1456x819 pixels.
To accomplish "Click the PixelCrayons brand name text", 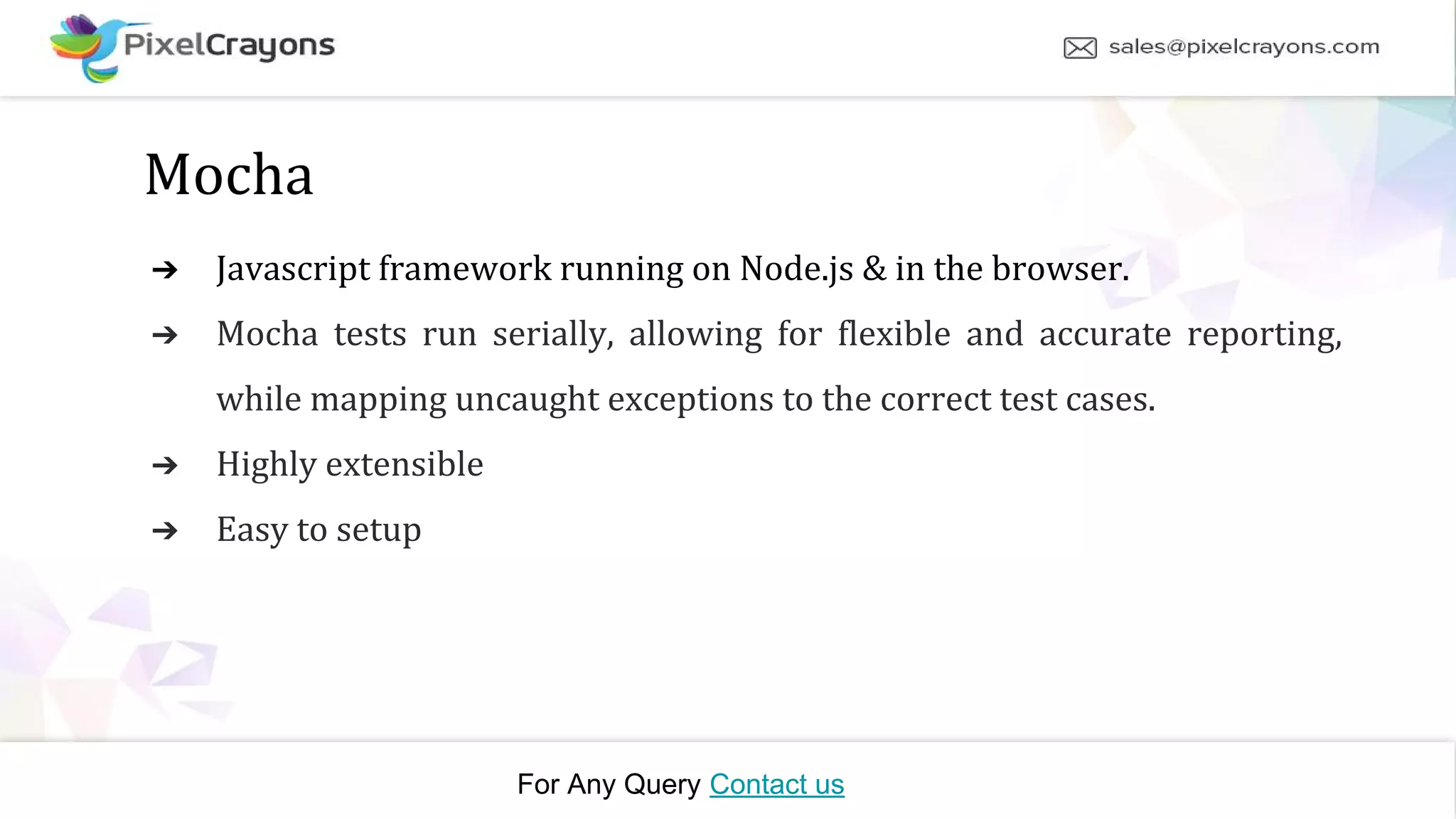I will click(x=229, y=45).
